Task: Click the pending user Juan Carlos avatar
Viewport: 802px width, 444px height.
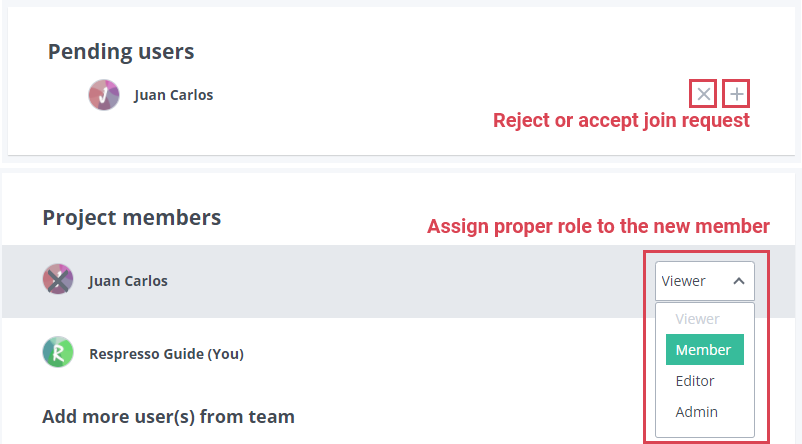Action: (x=104, y=95)
